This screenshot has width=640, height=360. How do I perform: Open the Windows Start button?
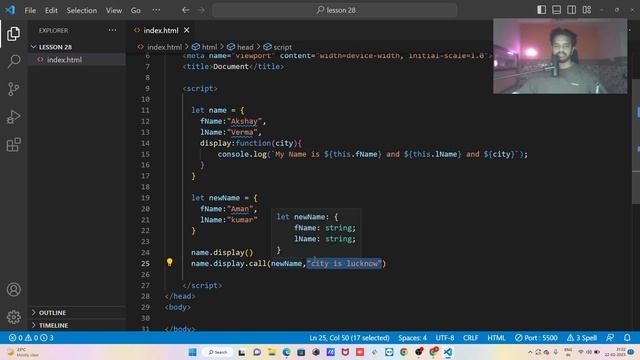coord(193,352)
